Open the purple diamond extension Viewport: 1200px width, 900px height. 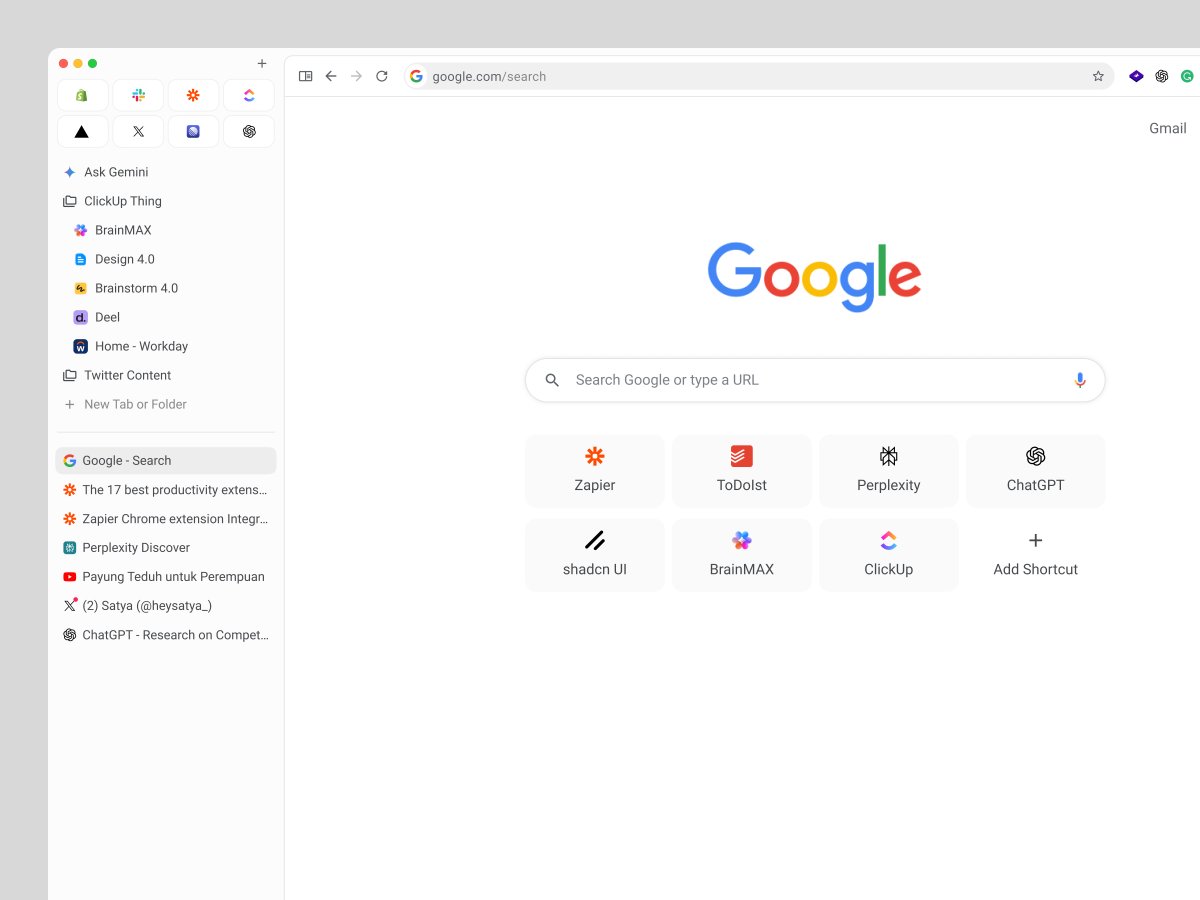tap(1136, 76)
